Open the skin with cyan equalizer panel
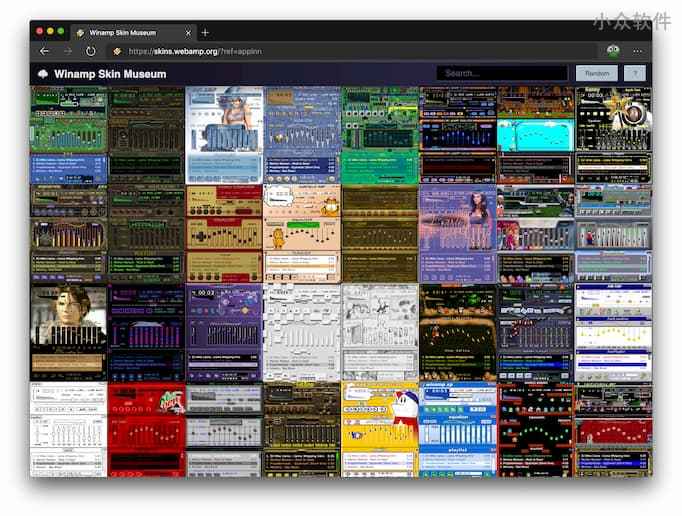 click(x=535, y=135)
